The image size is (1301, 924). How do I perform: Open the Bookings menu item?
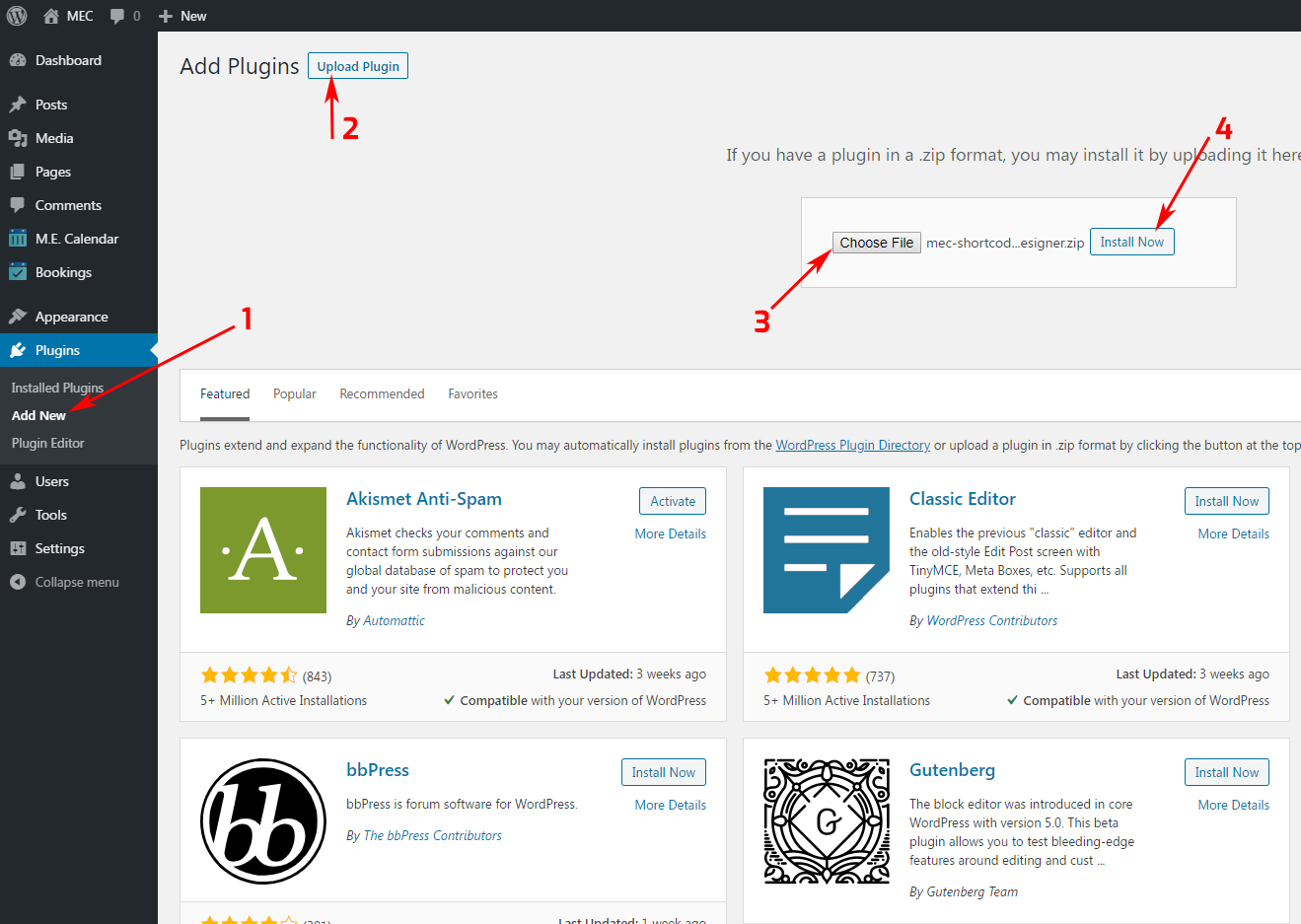tap(79, 272)
